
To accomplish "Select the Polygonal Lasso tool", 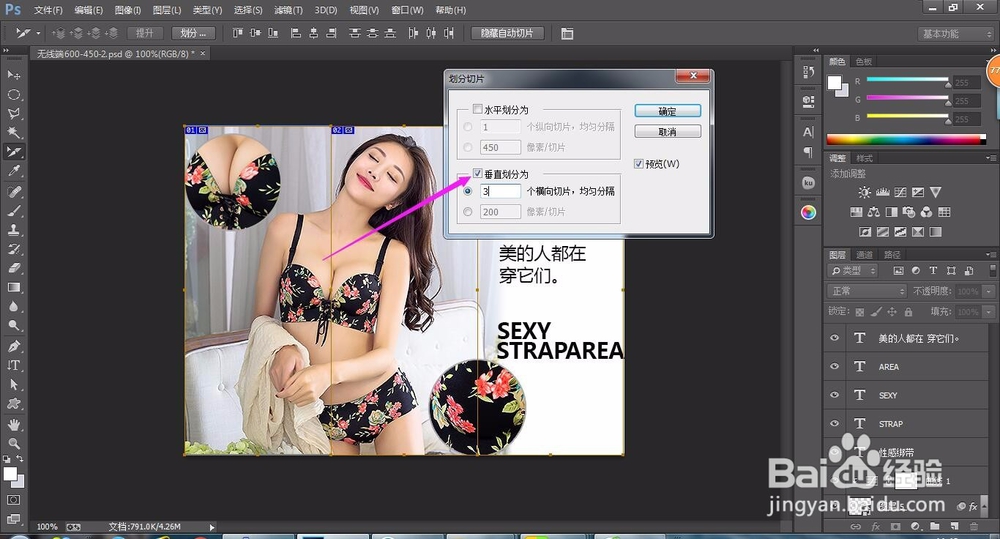I will (x=13, y=114).
